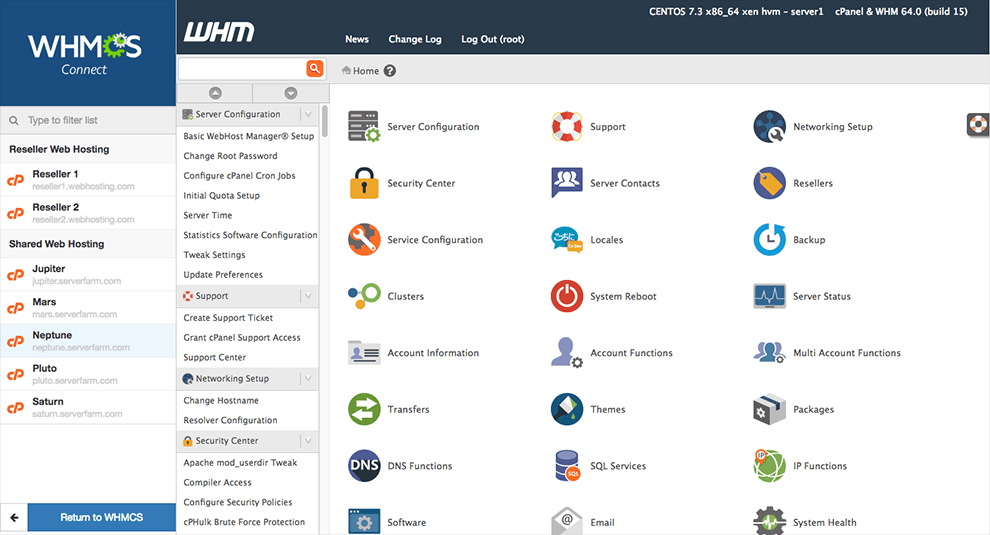Click the orange search magnifier button
Image resolution: width=990 pixels, height=535 pixels.
[x=315, y=68]
